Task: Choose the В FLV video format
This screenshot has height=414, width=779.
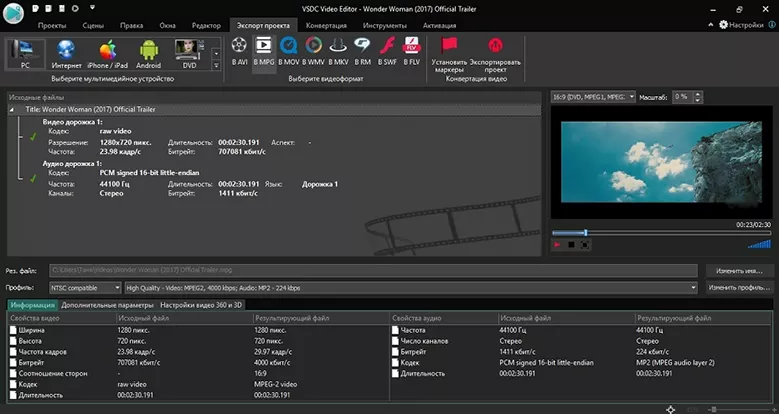Action: pyautogui.click(x=411, y=52)
